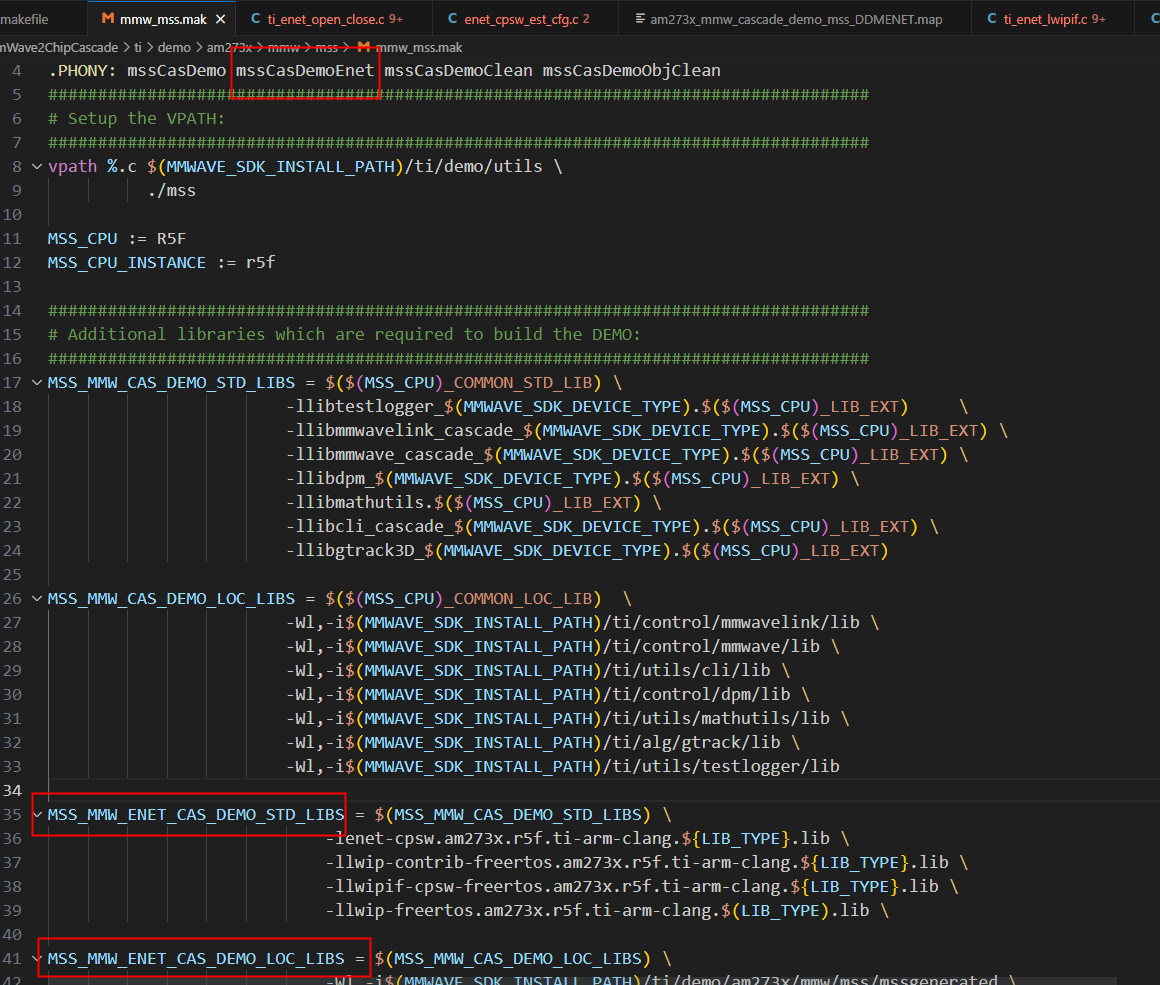Click the C icon on ti_enet_open_close.c tab

point(255,19)
